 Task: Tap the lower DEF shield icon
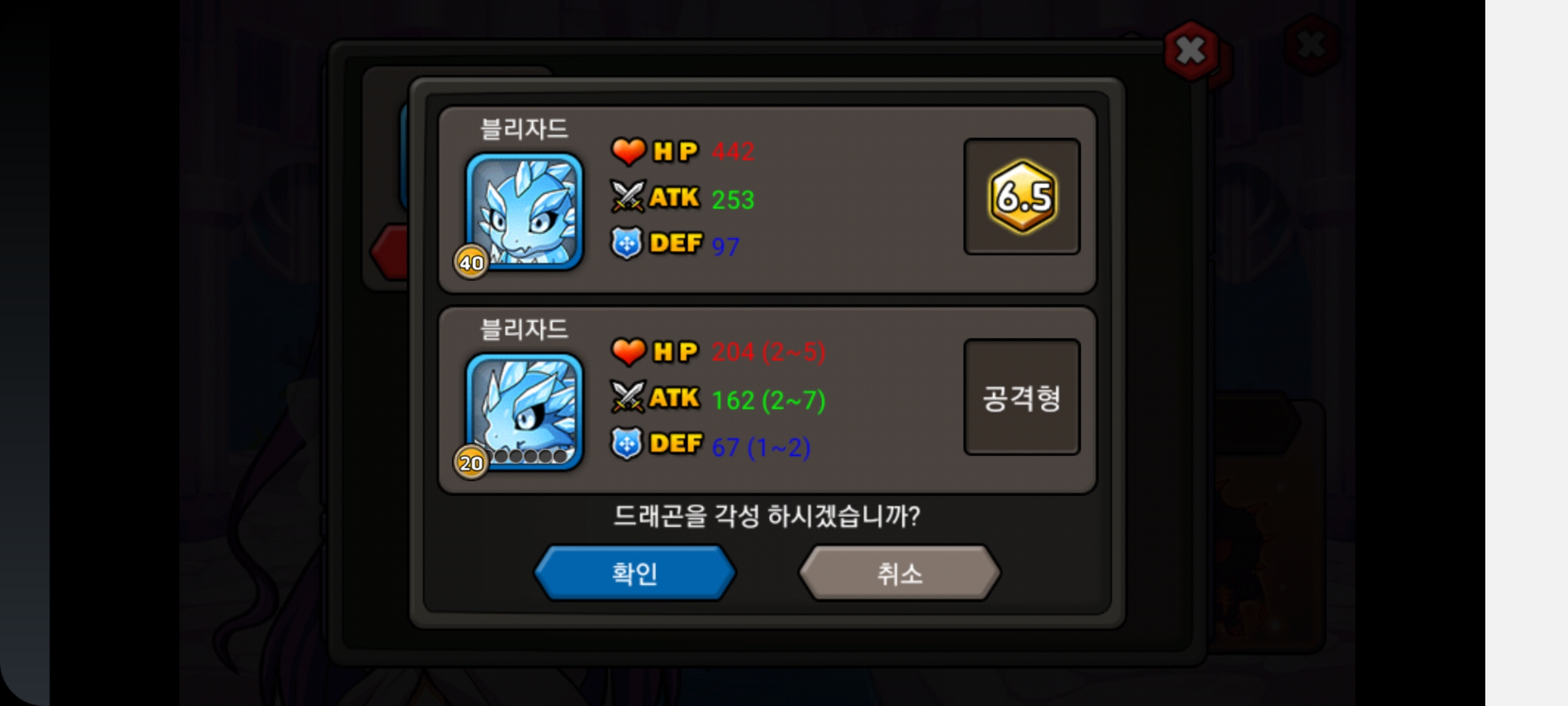tap(627, 444)
